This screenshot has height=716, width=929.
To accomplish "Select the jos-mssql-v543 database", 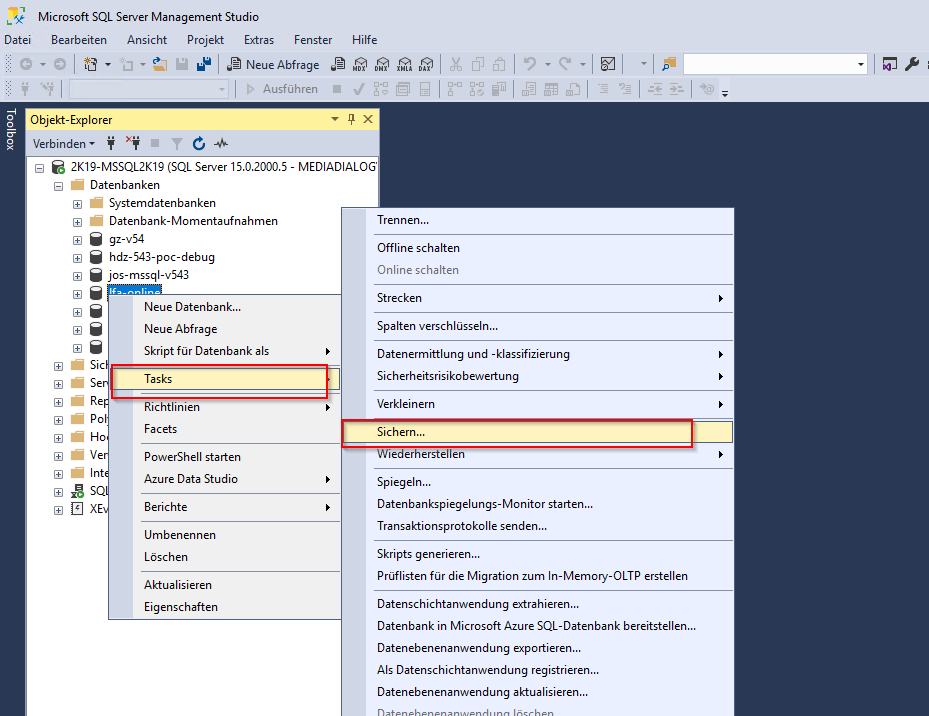I will click(149, 275).
